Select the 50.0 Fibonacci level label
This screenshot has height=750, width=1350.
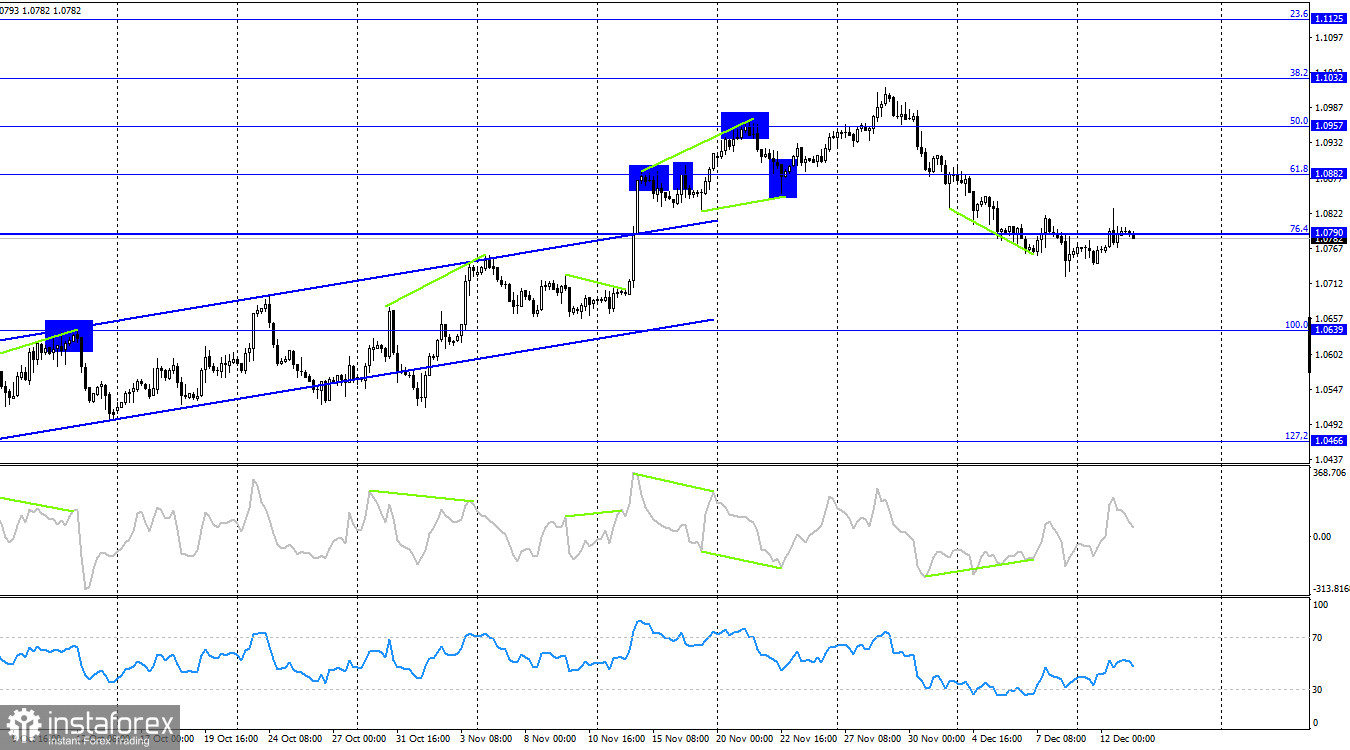(x=1299, y=121)
